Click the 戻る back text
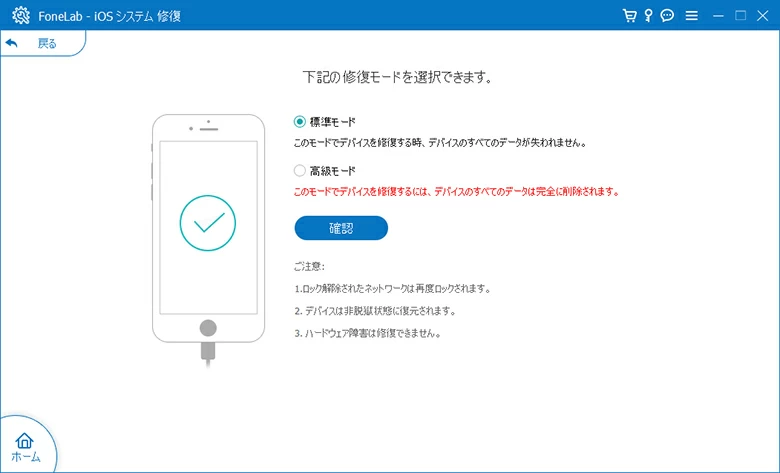780x473 pixels. [47, 44]
